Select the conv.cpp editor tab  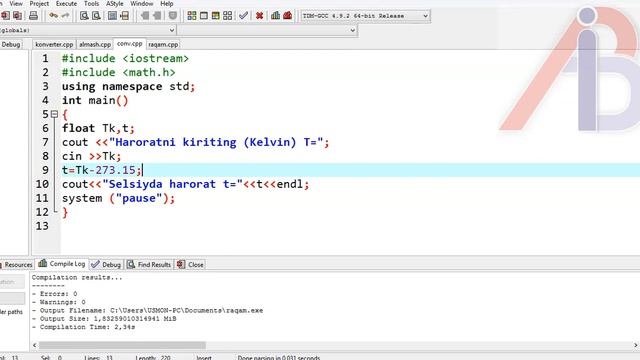tap(129, 44)
